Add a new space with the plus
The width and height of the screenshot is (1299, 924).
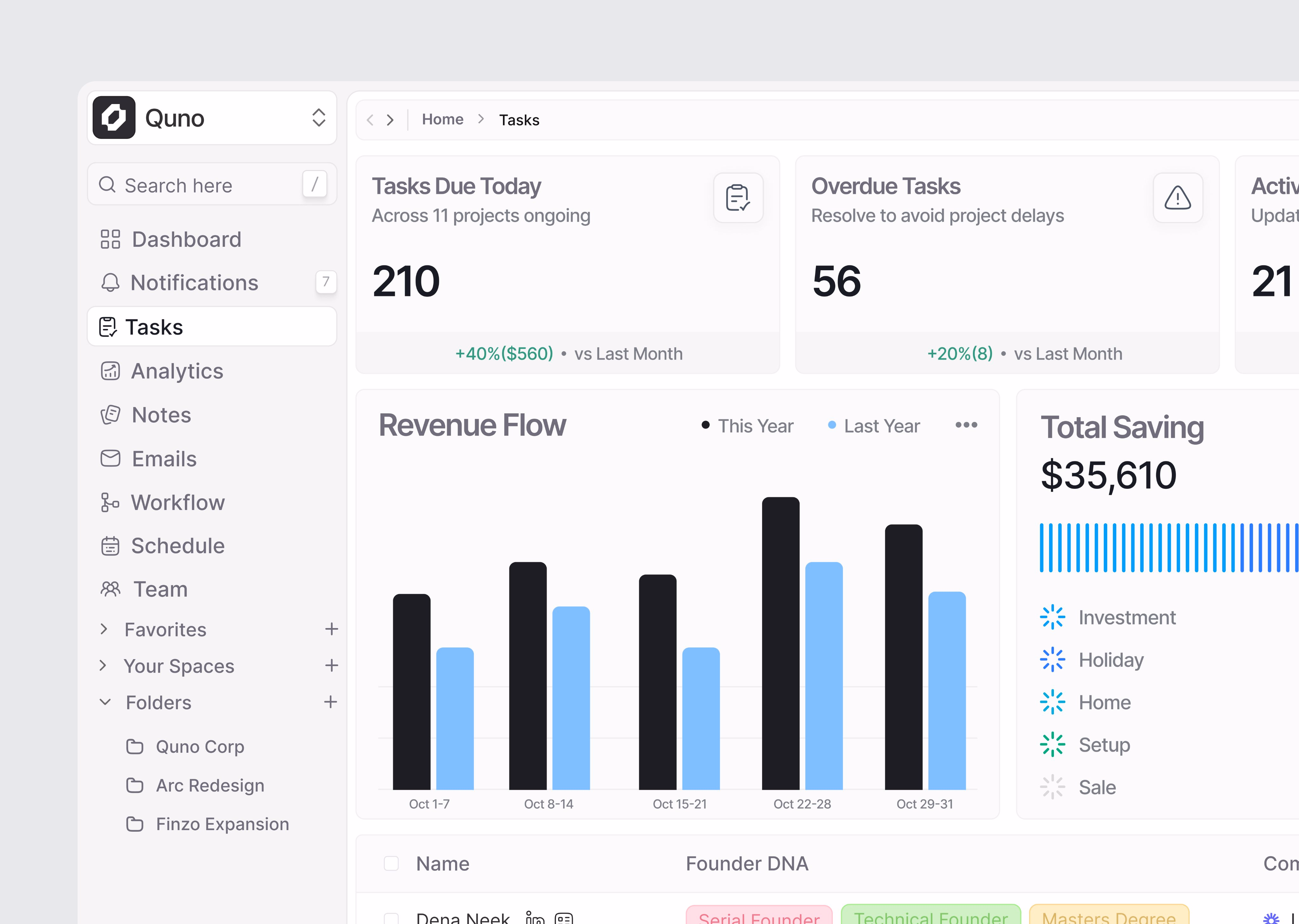332,666
